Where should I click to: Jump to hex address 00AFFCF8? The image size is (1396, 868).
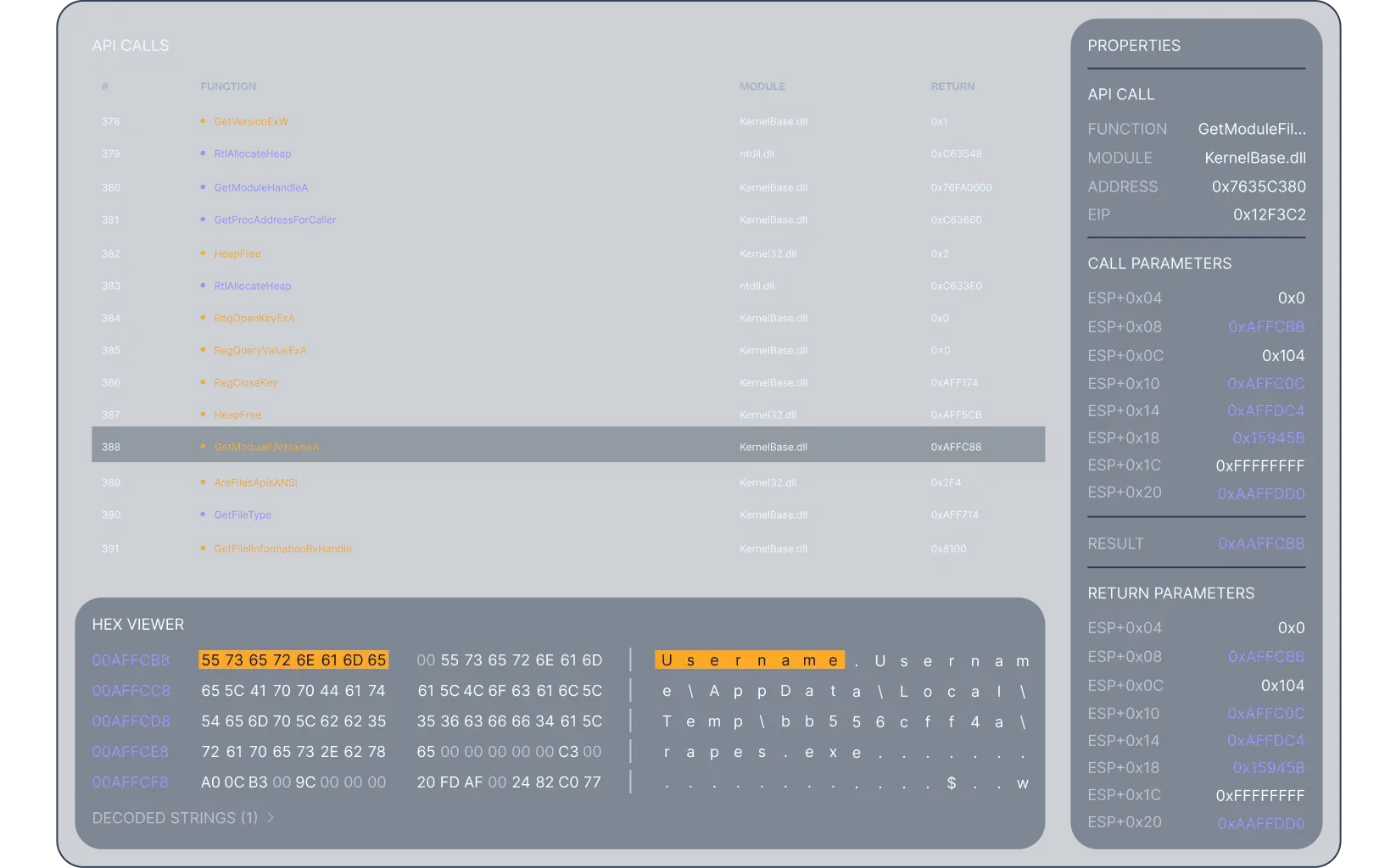click(130, 782)
